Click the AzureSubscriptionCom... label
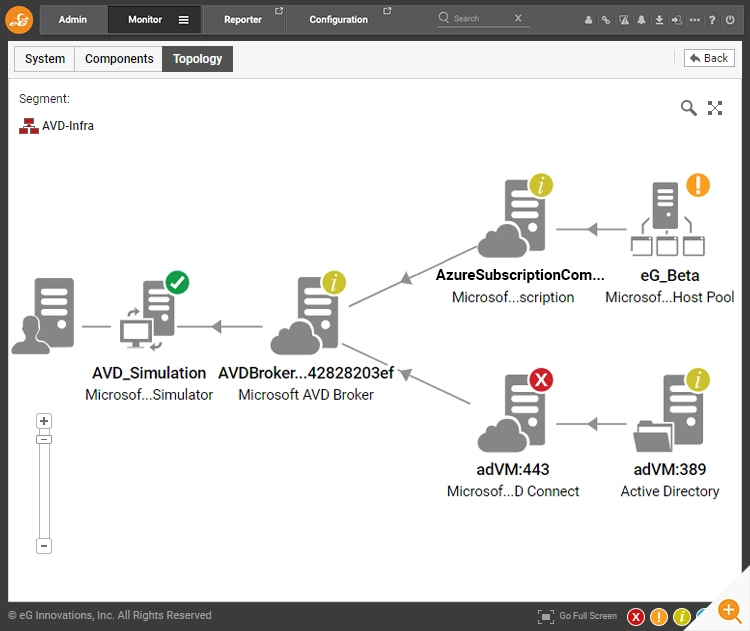This screenshot has width=750, height=631. coord(520,275)
